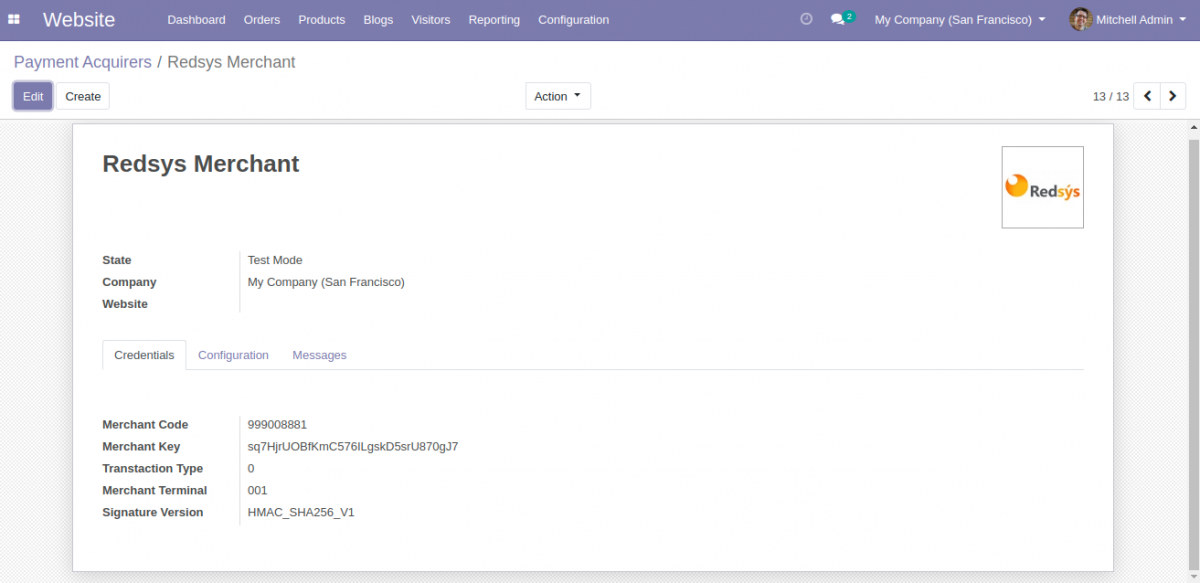The image size is (1200, 583).
Task: Switch to the Messages tab
Action: tap(319, 355)
